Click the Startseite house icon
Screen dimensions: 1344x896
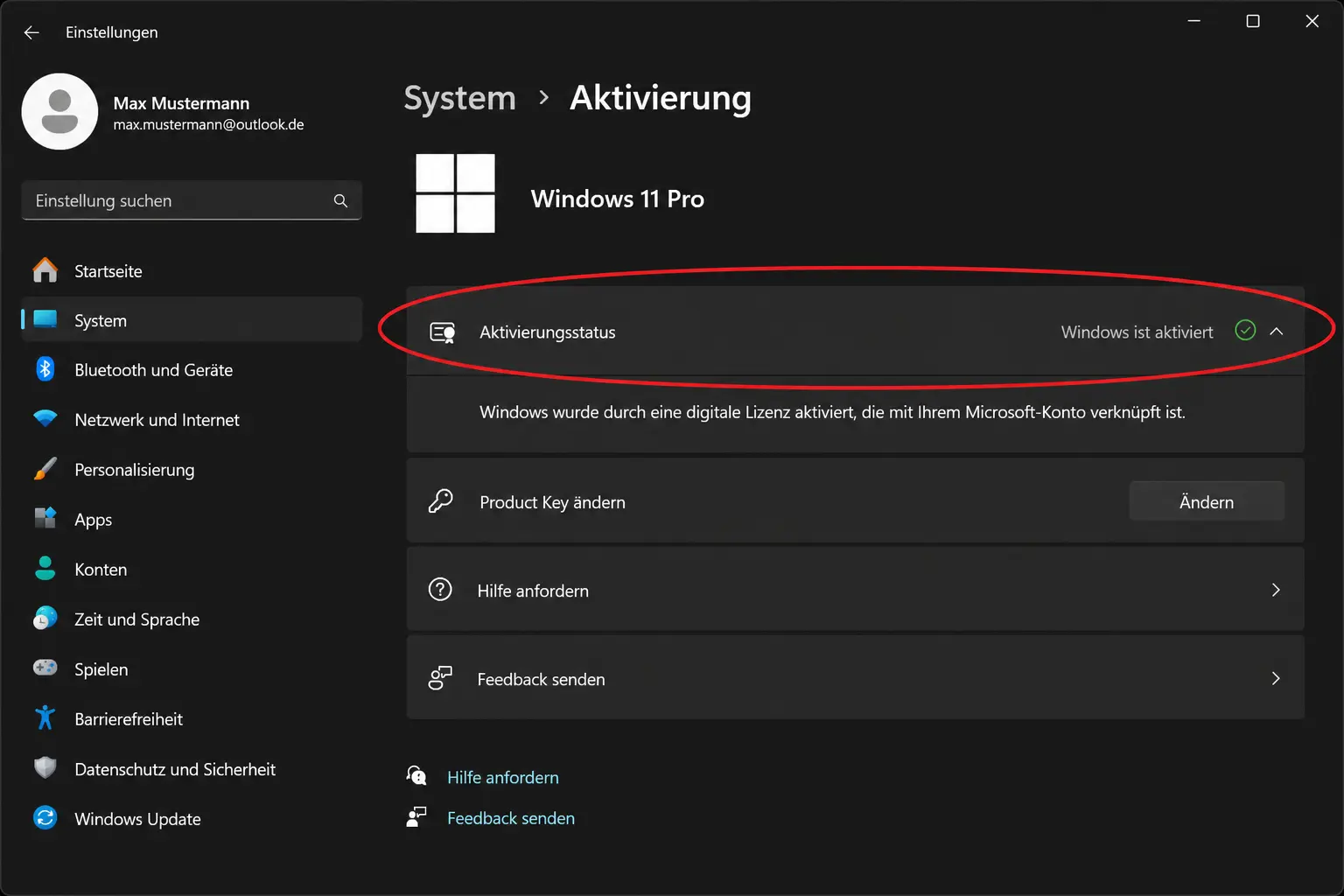[x=45, y=270]
